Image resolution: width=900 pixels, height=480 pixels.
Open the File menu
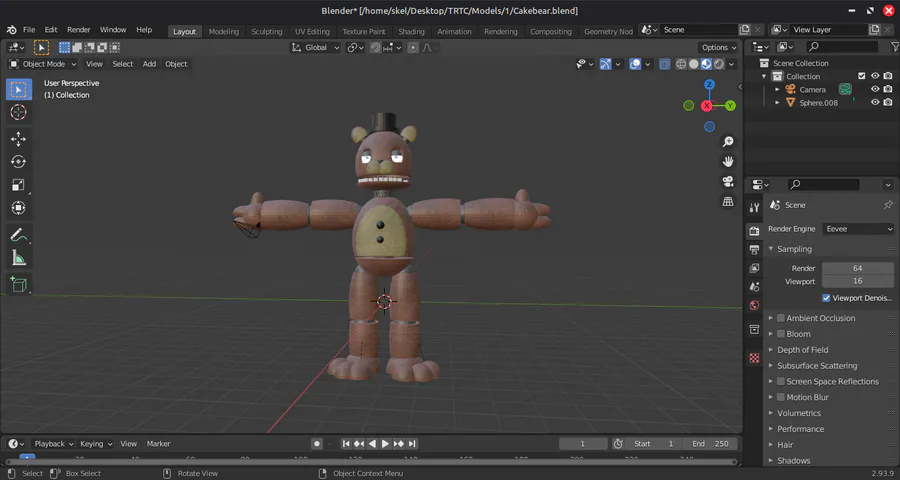[29, 30]
